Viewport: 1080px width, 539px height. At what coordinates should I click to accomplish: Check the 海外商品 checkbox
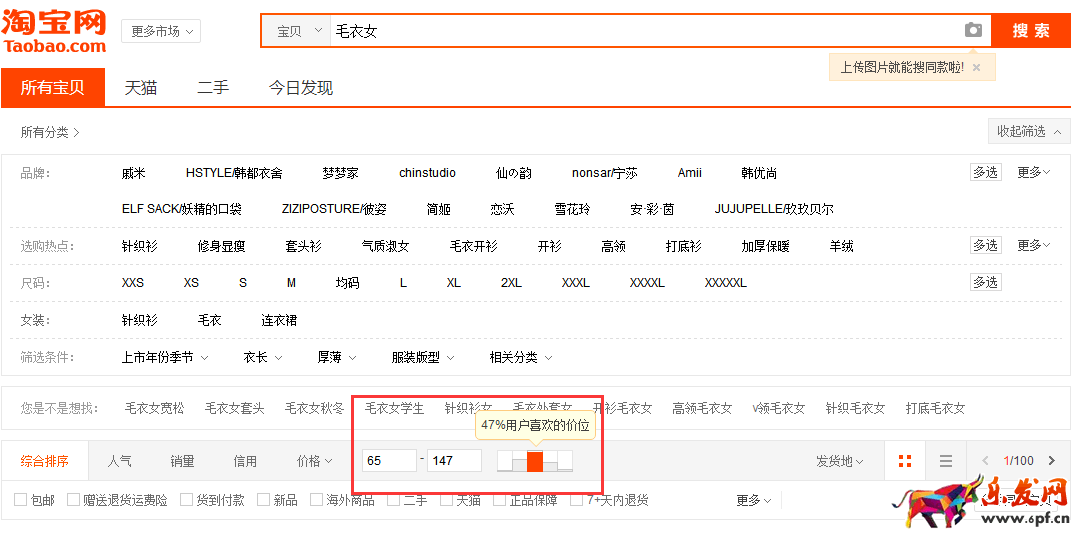coord(316,500)
